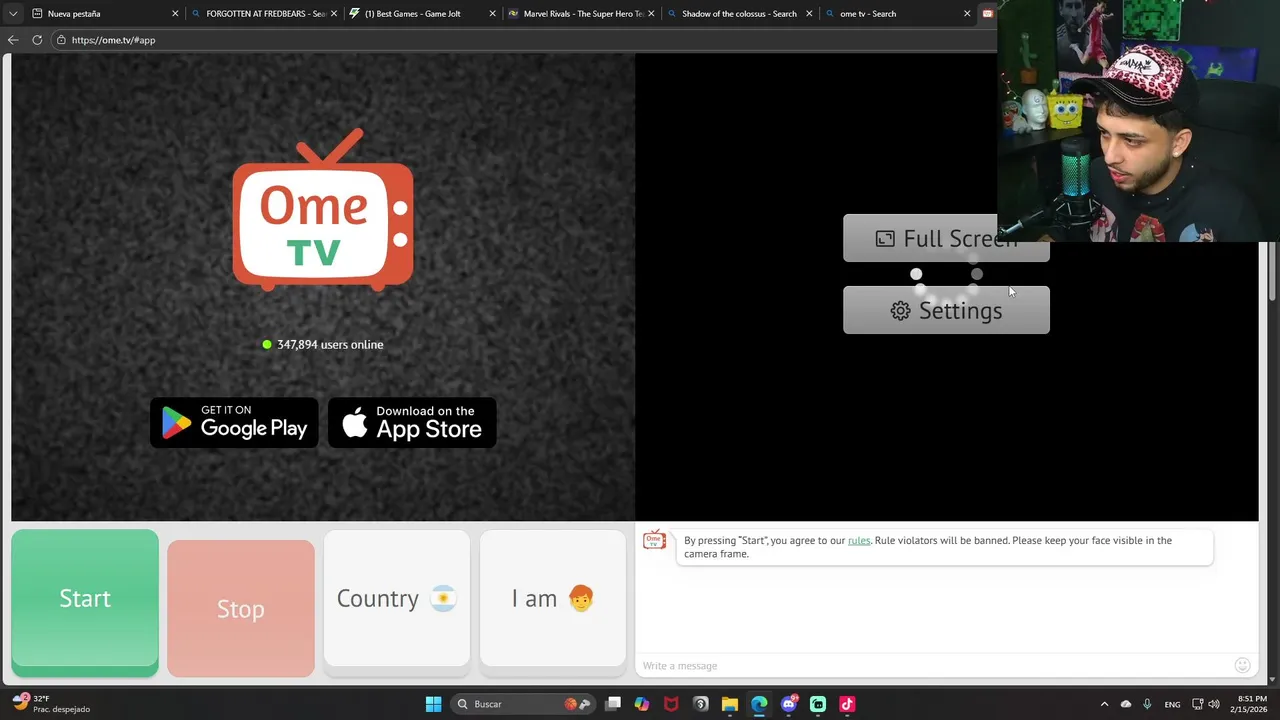The image size is (1280, 720).
Task: Click the Full Screen button
Action: pos(946,238)
